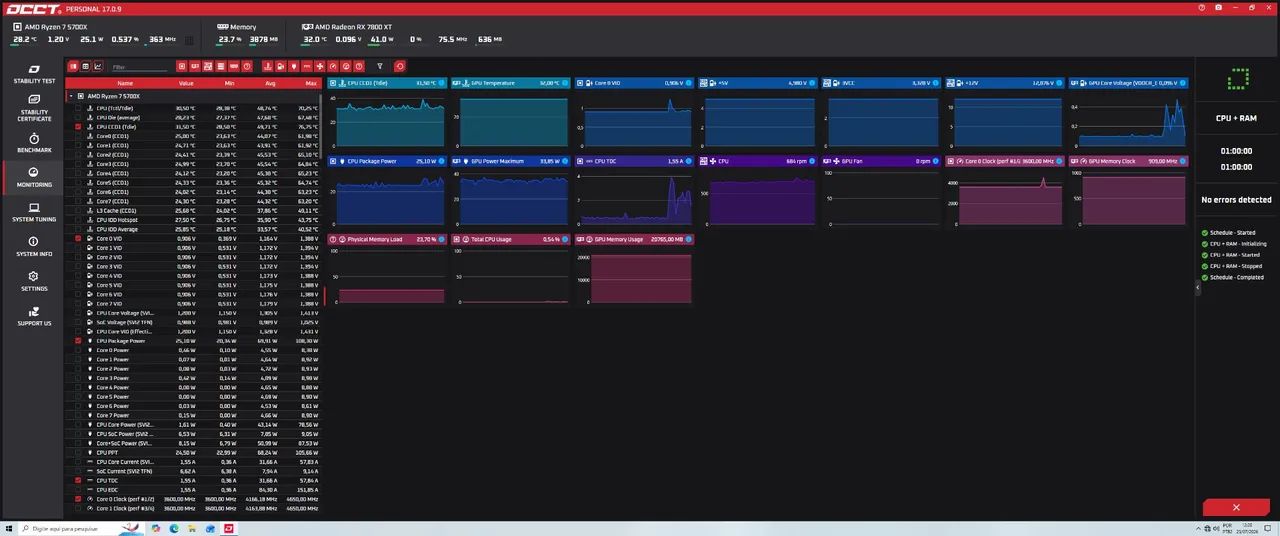Screen dimensions: 1280x536
Task: Open the Windows Start menu
Action: (9, 529)
